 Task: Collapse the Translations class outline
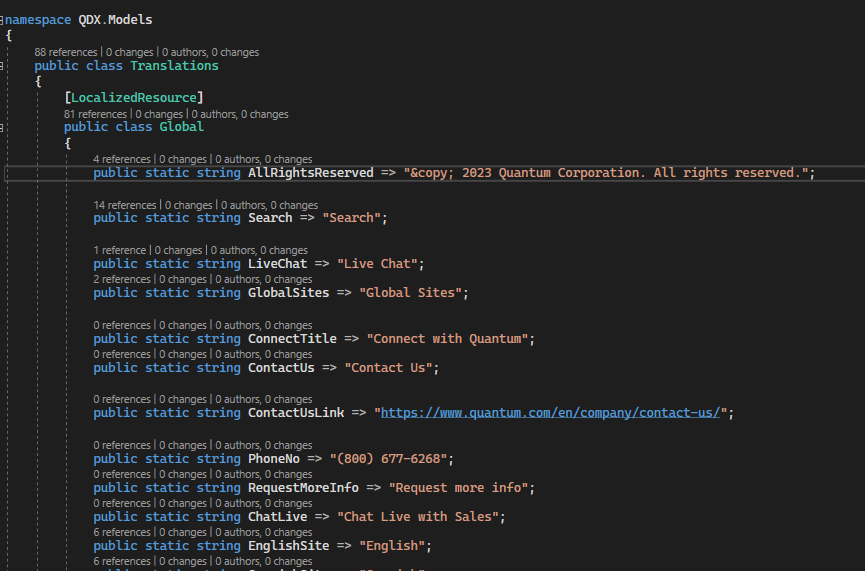(3, 66)
